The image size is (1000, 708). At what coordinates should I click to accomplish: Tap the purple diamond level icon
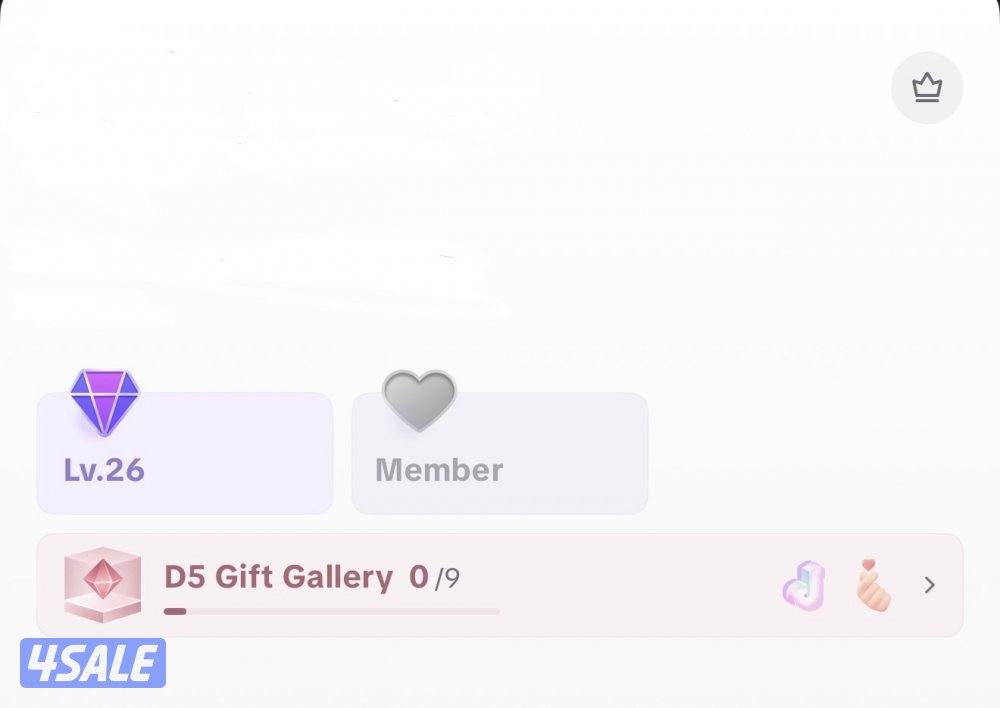coord(105,402)
